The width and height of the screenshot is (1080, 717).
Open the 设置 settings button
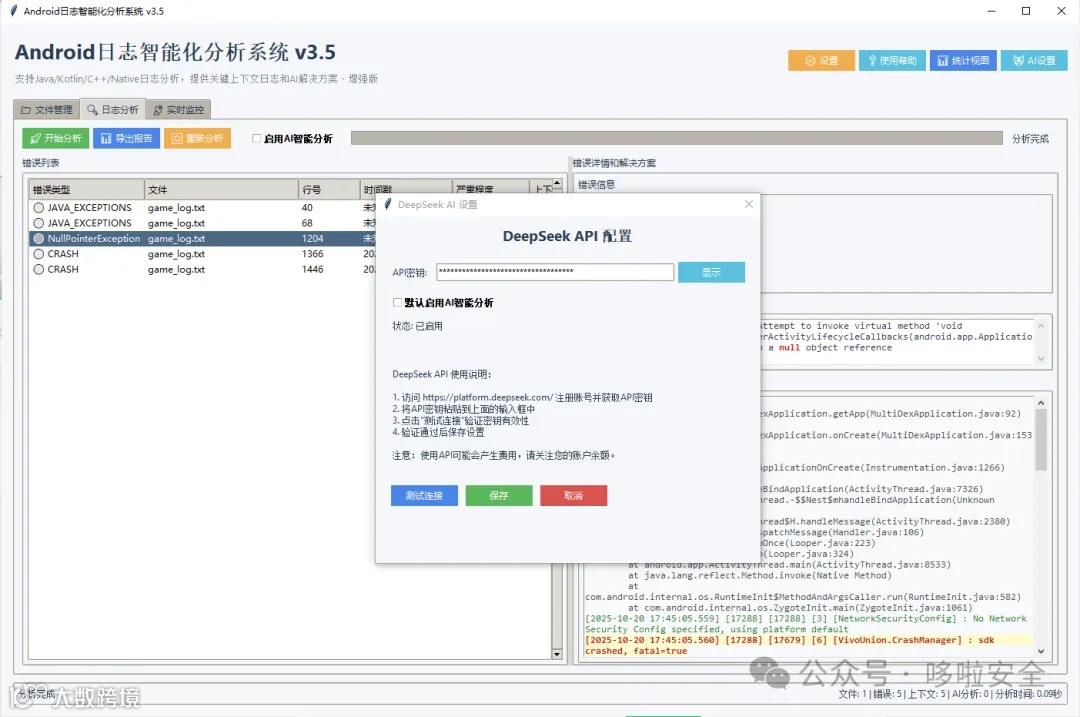tap(821, 61)
